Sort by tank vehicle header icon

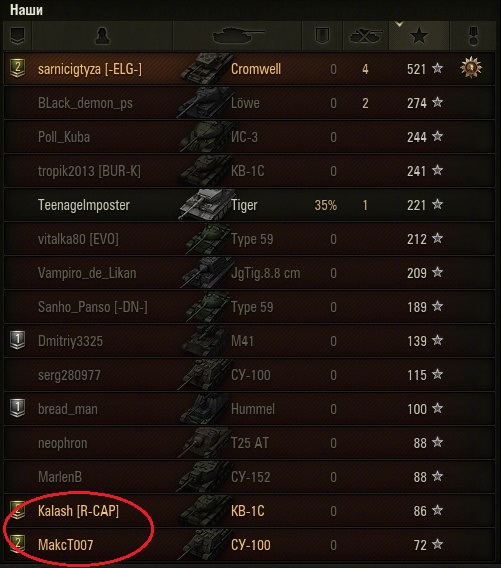click(237, 36)
